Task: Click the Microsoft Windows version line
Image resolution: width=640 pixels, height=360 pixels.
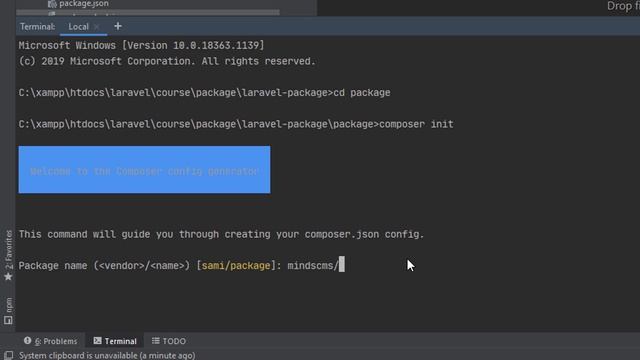Action: [141, 45]
